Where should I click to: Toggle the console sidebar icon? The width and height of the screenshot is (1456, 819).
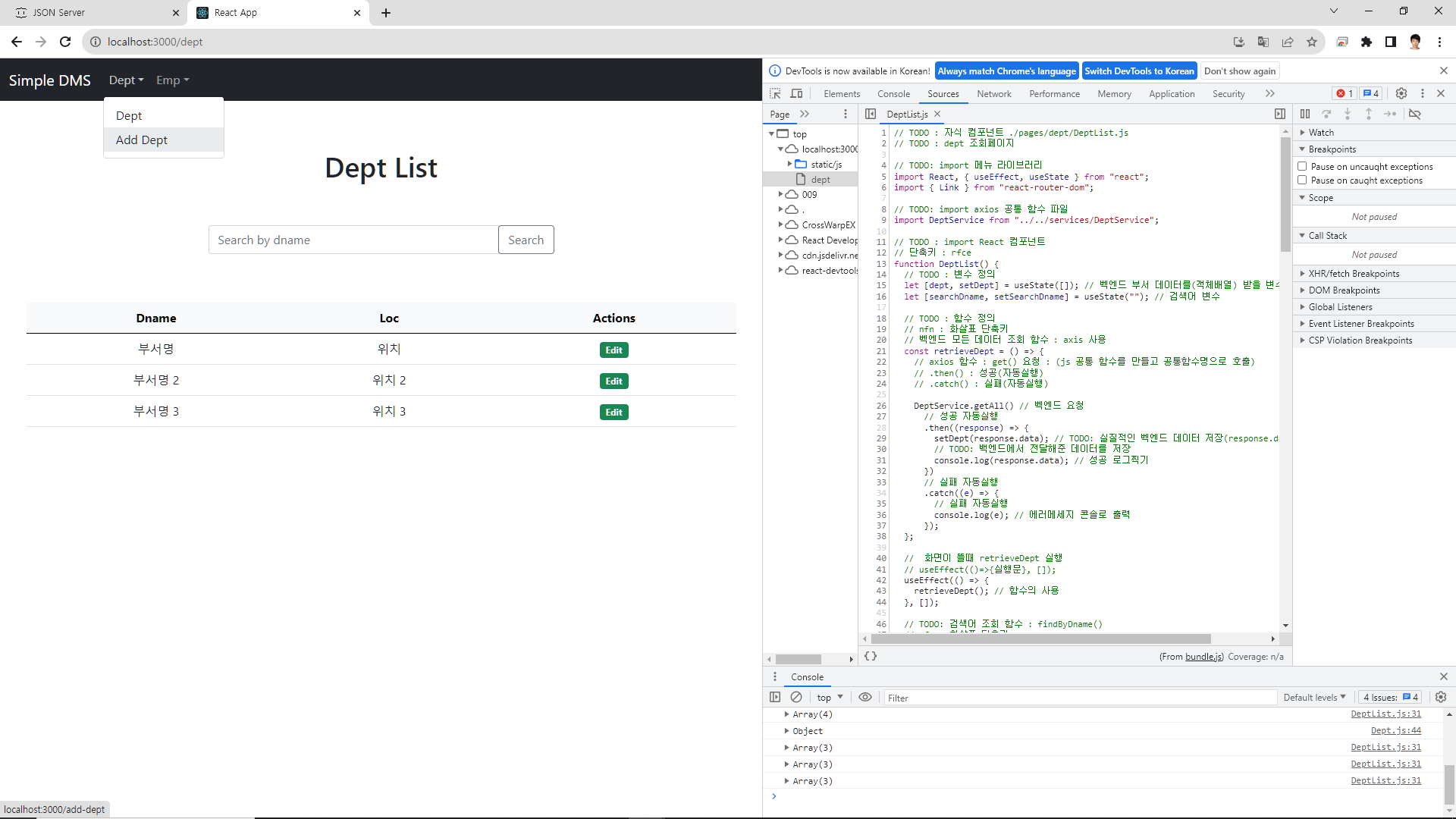(775, 697)
